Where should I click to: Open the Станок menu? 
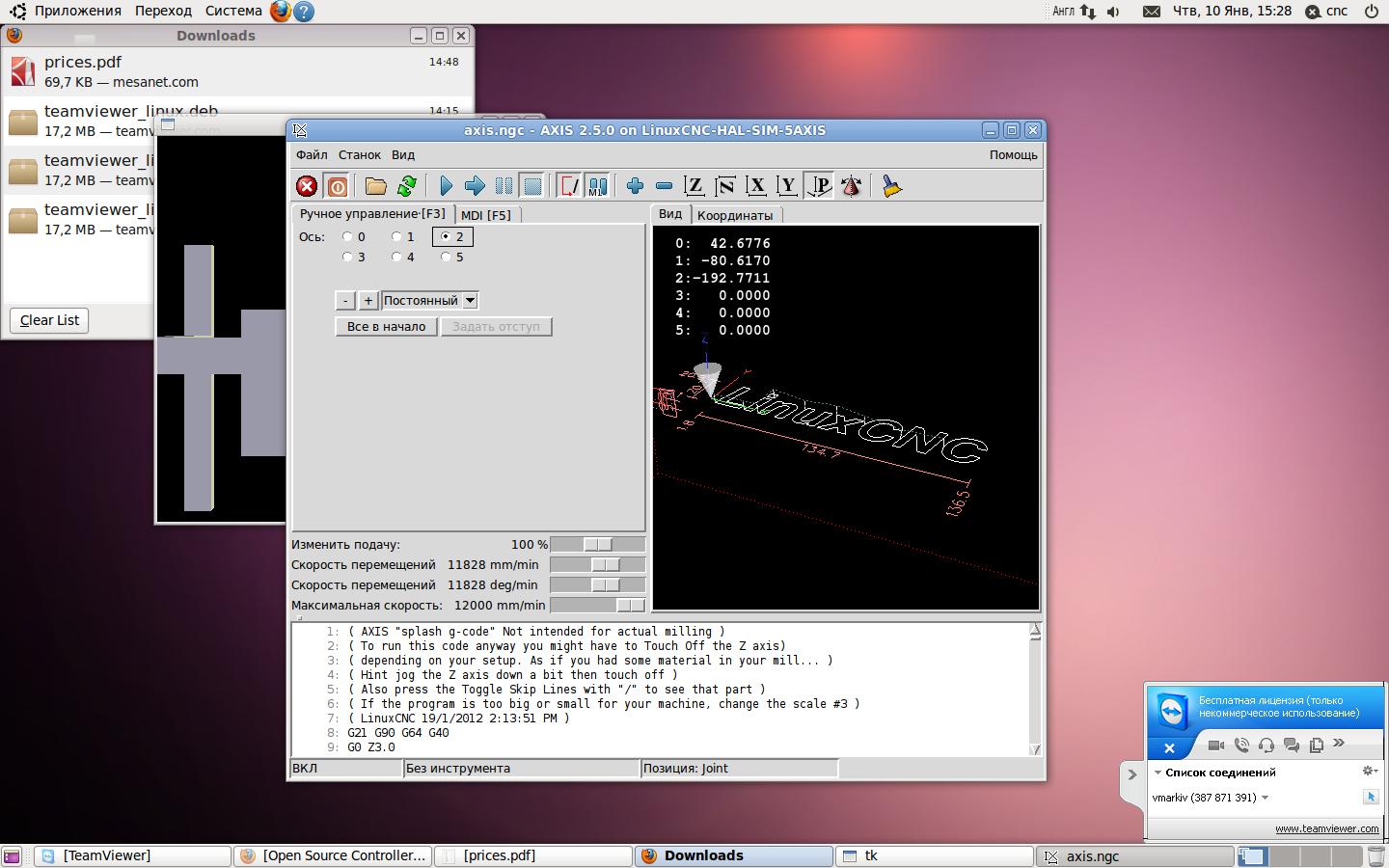359,155
